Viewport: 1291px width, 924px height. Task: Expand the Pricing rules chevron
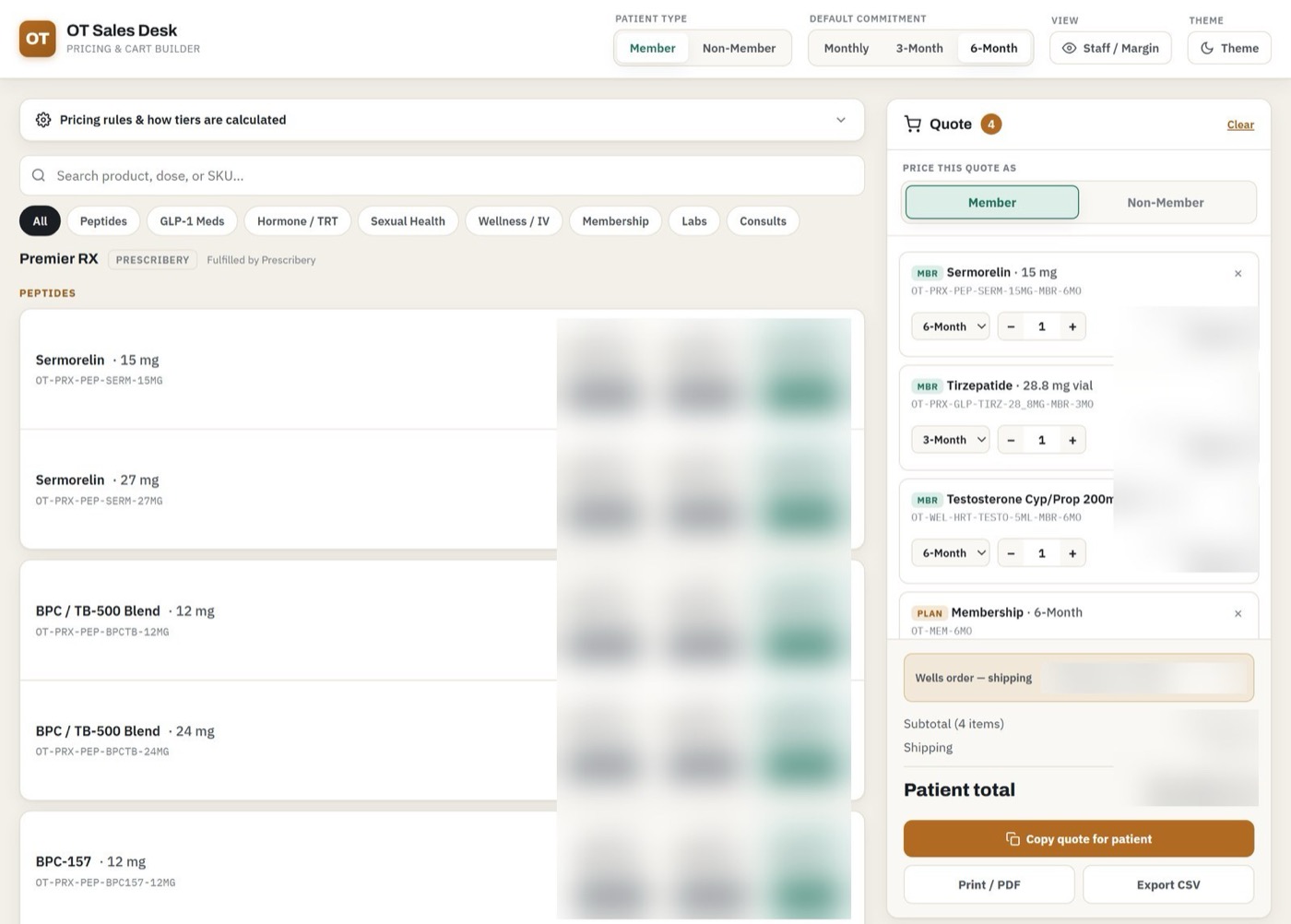pyautogui.click(x=840, y=120)
